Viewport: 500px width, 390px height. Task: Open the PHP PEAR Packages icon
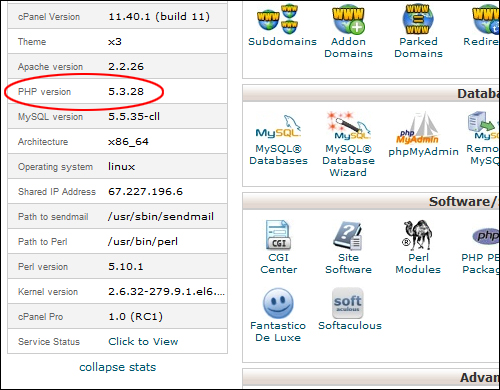click(486, 236)
